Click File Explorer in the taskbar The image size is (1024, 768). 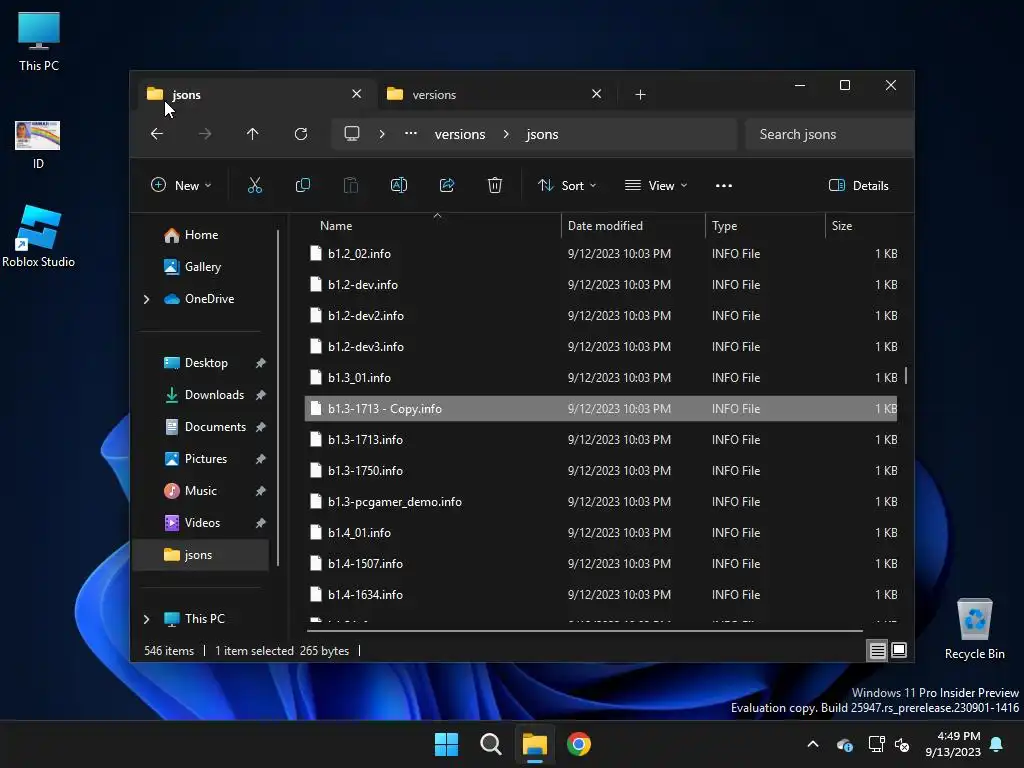pos(535,744)
